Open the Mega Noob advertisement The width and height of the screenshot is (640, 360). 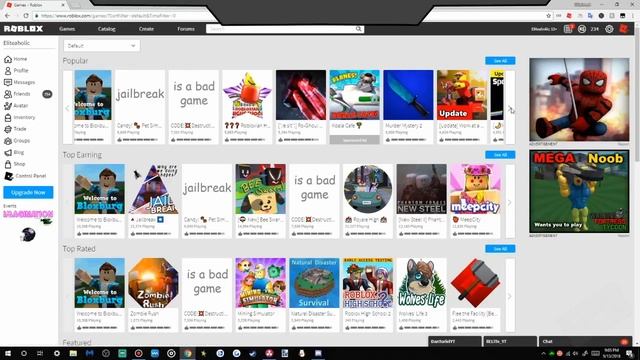[579, 191]
